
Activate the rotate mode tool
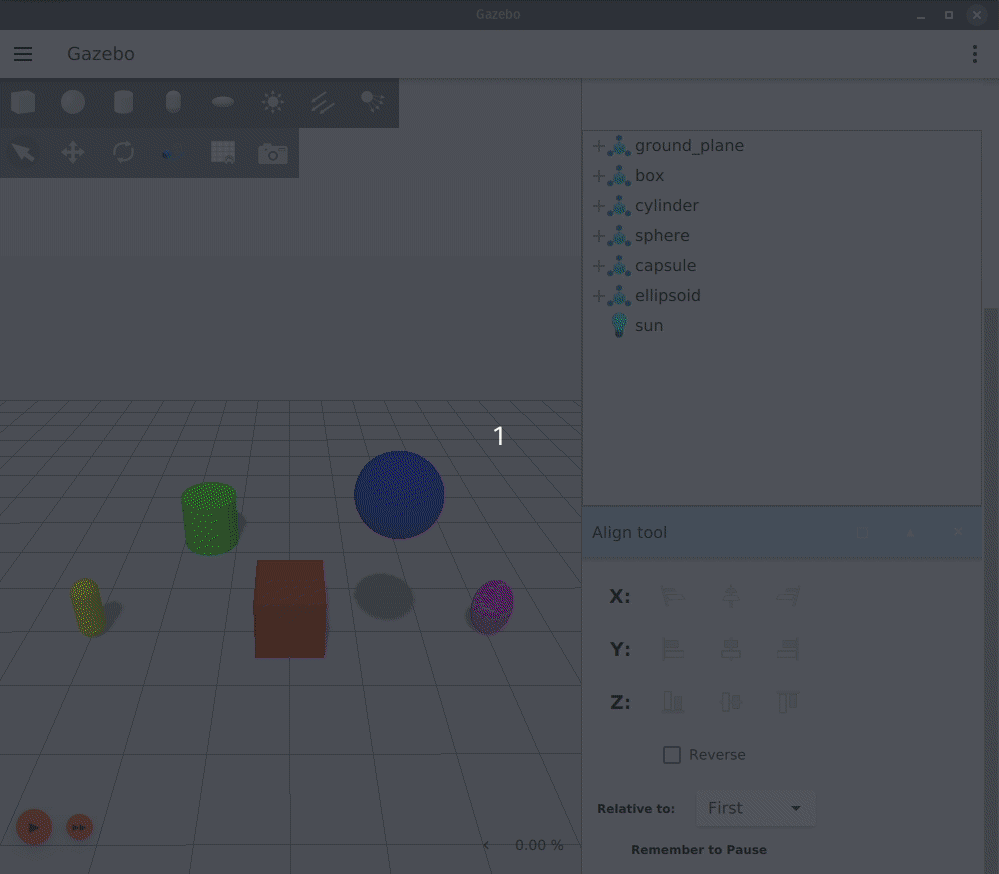[x=123, y=152]
